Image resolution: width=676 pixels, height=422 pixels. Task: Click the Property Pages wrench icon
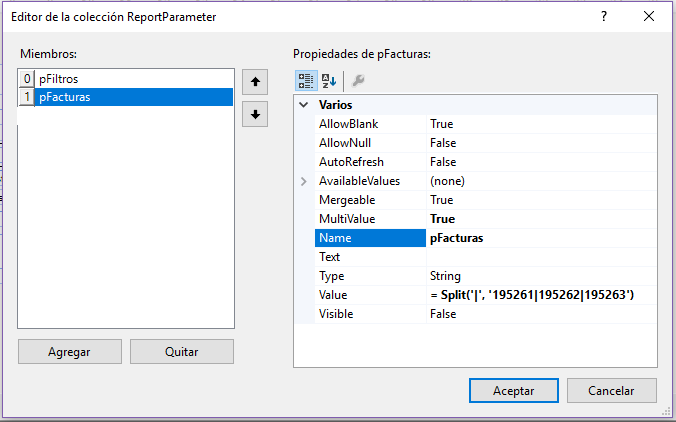tap(358, 81)
